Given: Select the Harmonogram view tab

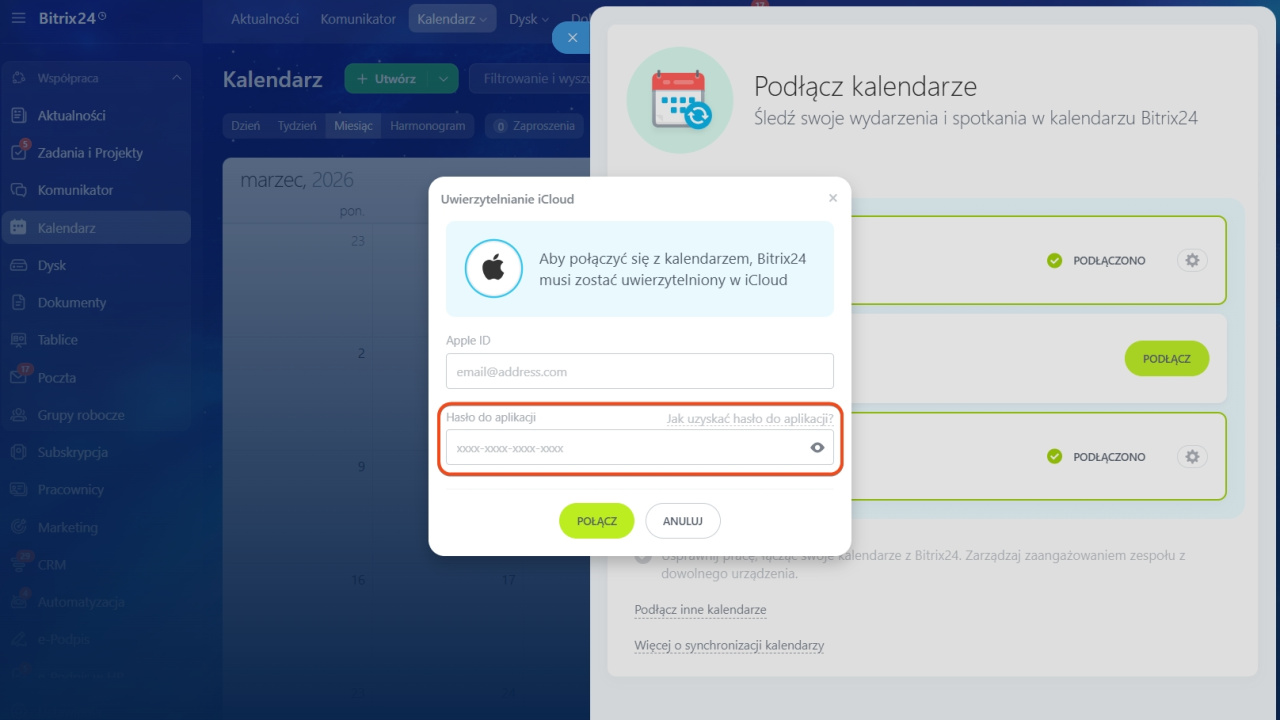Looking at the screenshot, I should point(427,126).
